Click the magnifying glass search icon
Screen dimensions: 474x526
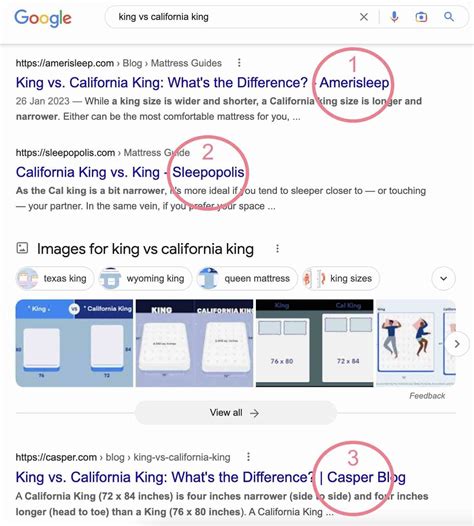[x=449, y=17]
